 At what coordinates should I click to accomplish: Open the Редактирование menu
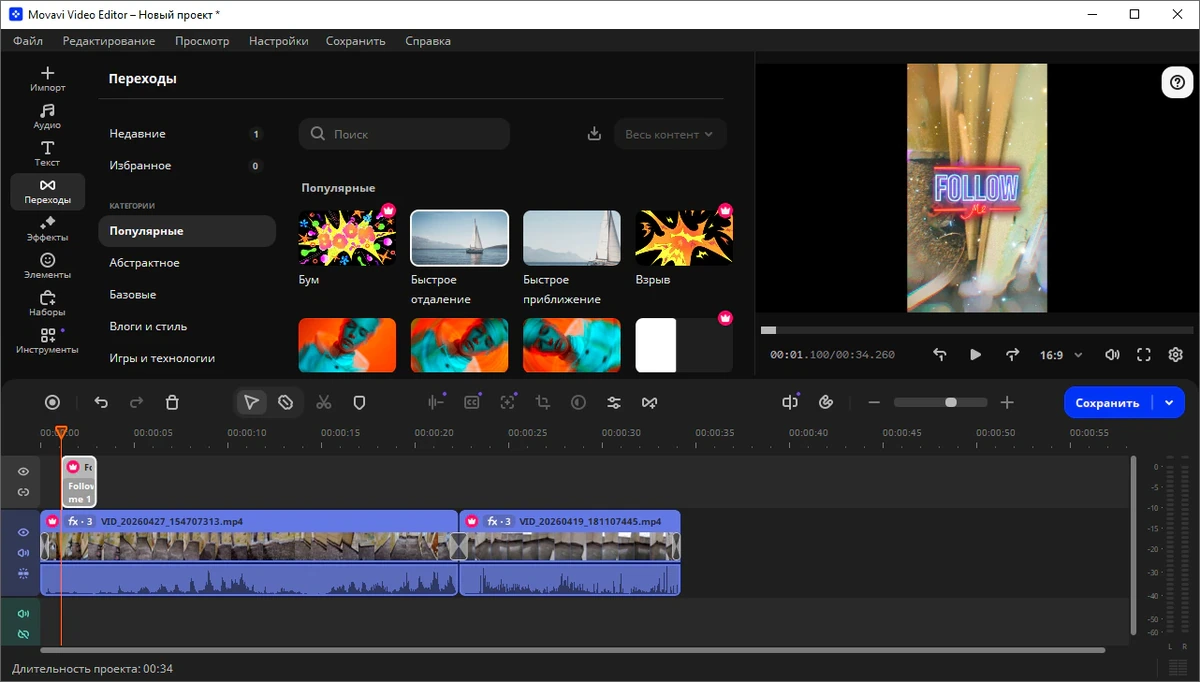(109, 41)
